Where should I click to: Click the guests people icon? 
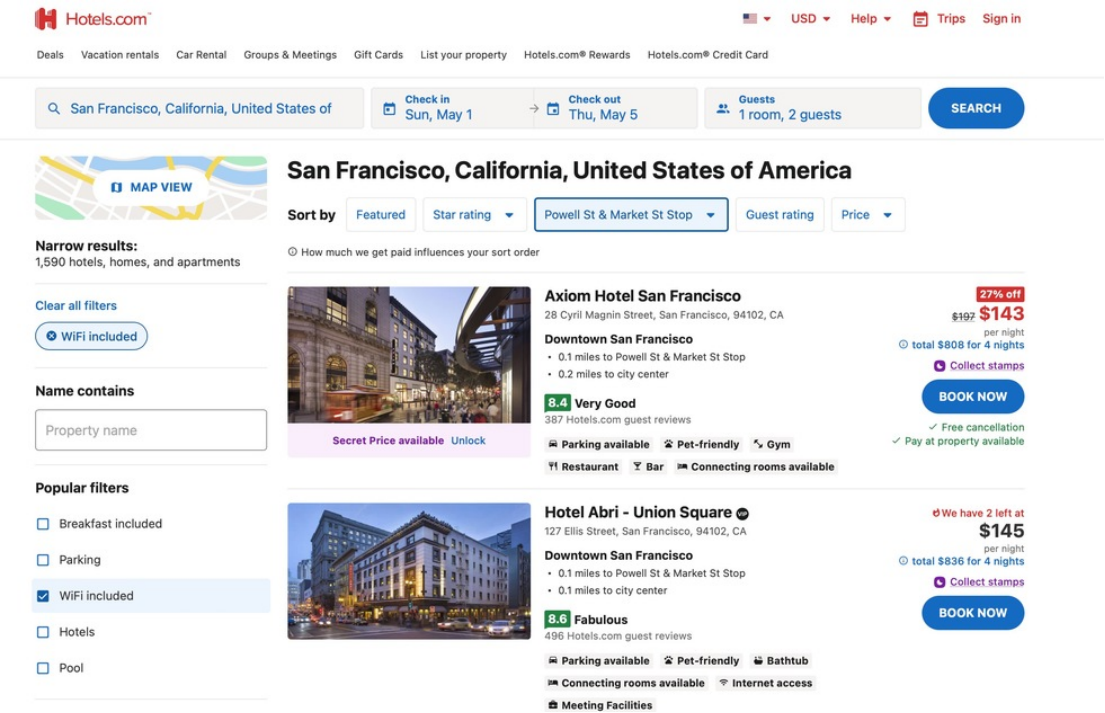coord(723,109)
